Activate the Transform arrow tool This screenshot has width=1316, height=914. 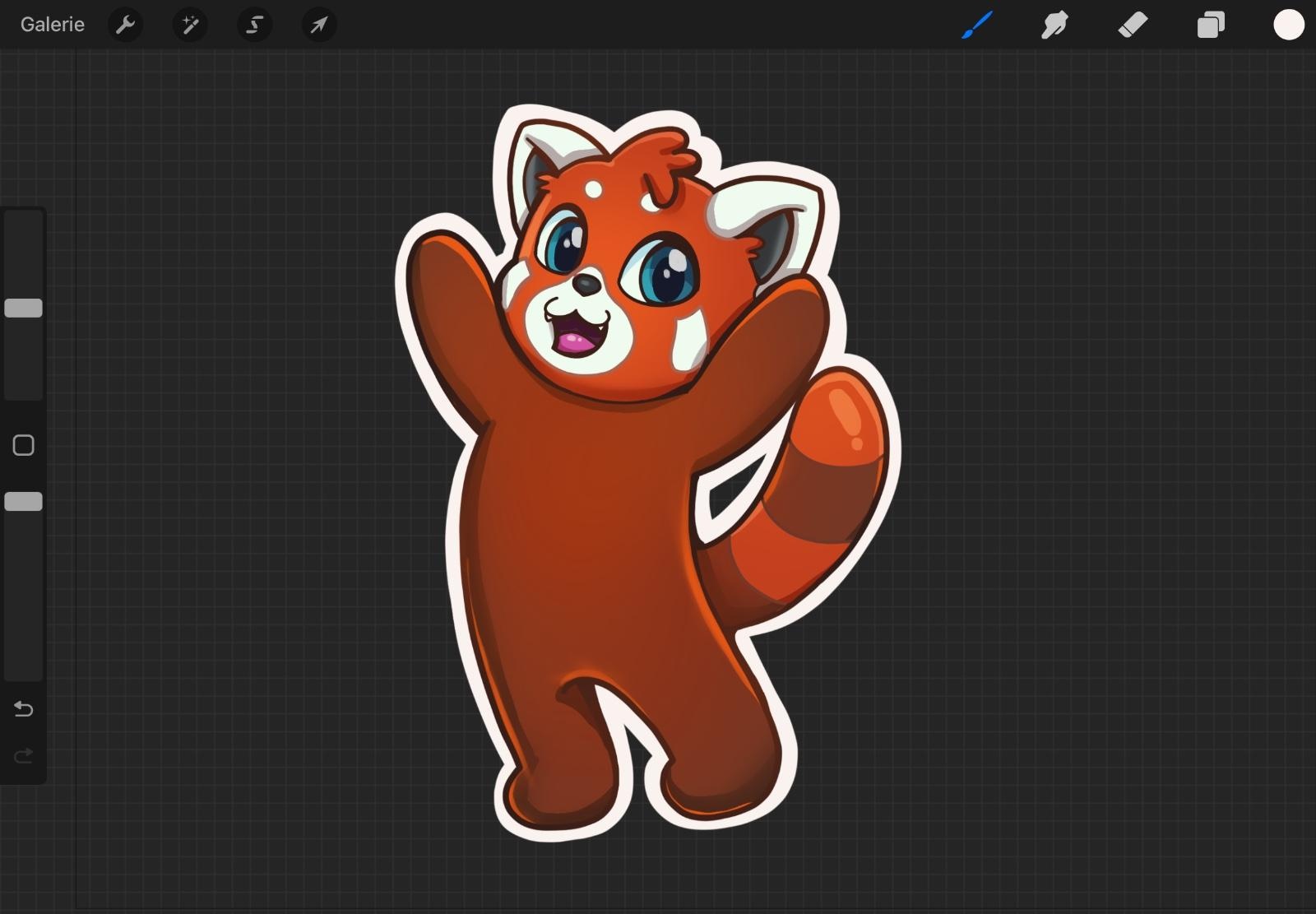319,25
